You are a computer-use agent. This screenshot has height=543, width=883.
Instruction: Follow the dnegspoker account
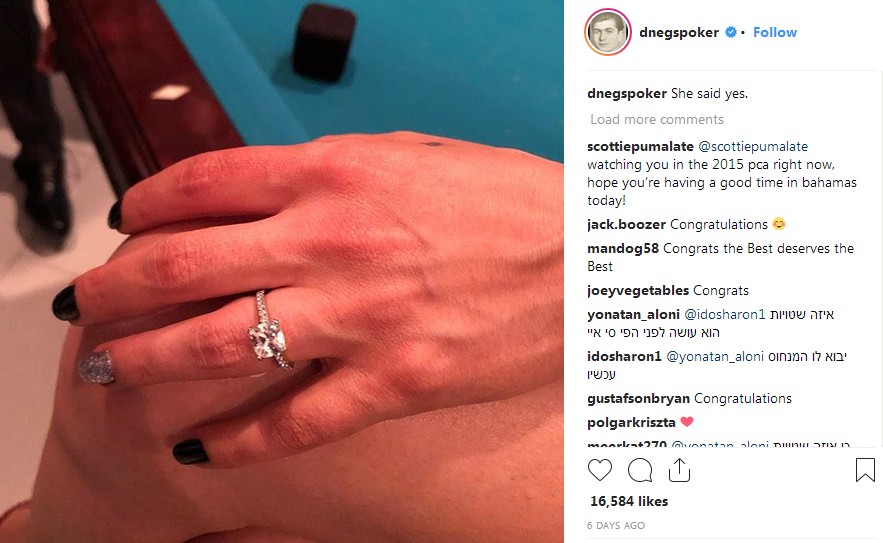point(775,32)
